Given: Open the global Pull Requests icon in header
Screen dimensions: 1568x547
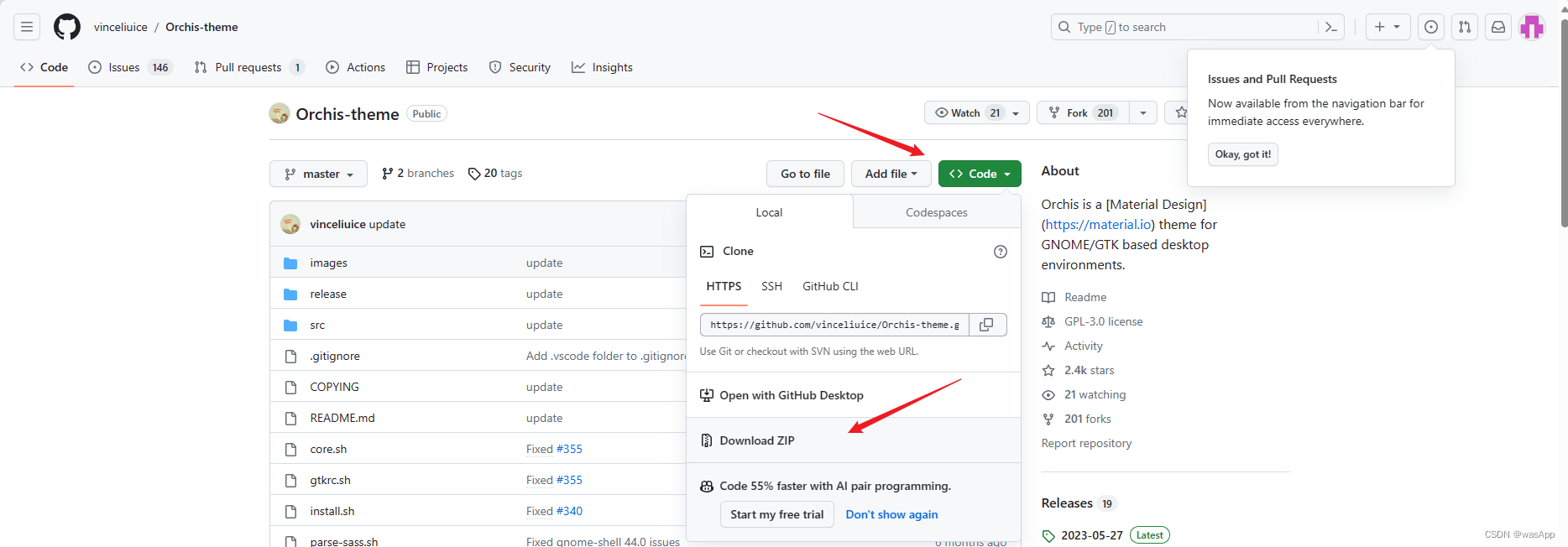Looking at the screenshot, I should click(x=1465, y=27).
